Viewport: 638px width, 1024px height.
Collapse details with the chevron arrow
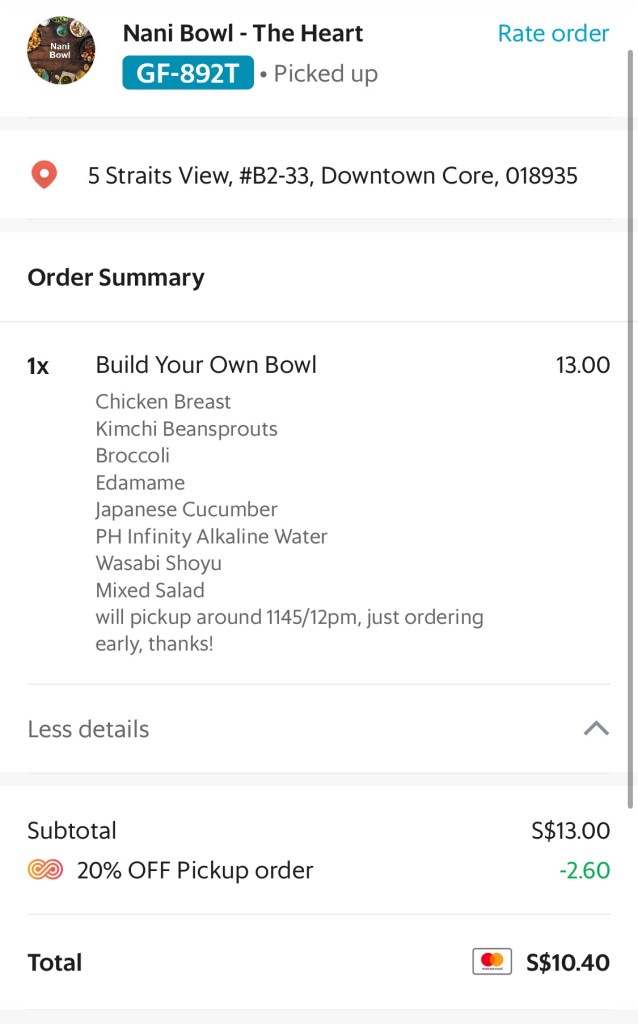click(x=596, y=729)
